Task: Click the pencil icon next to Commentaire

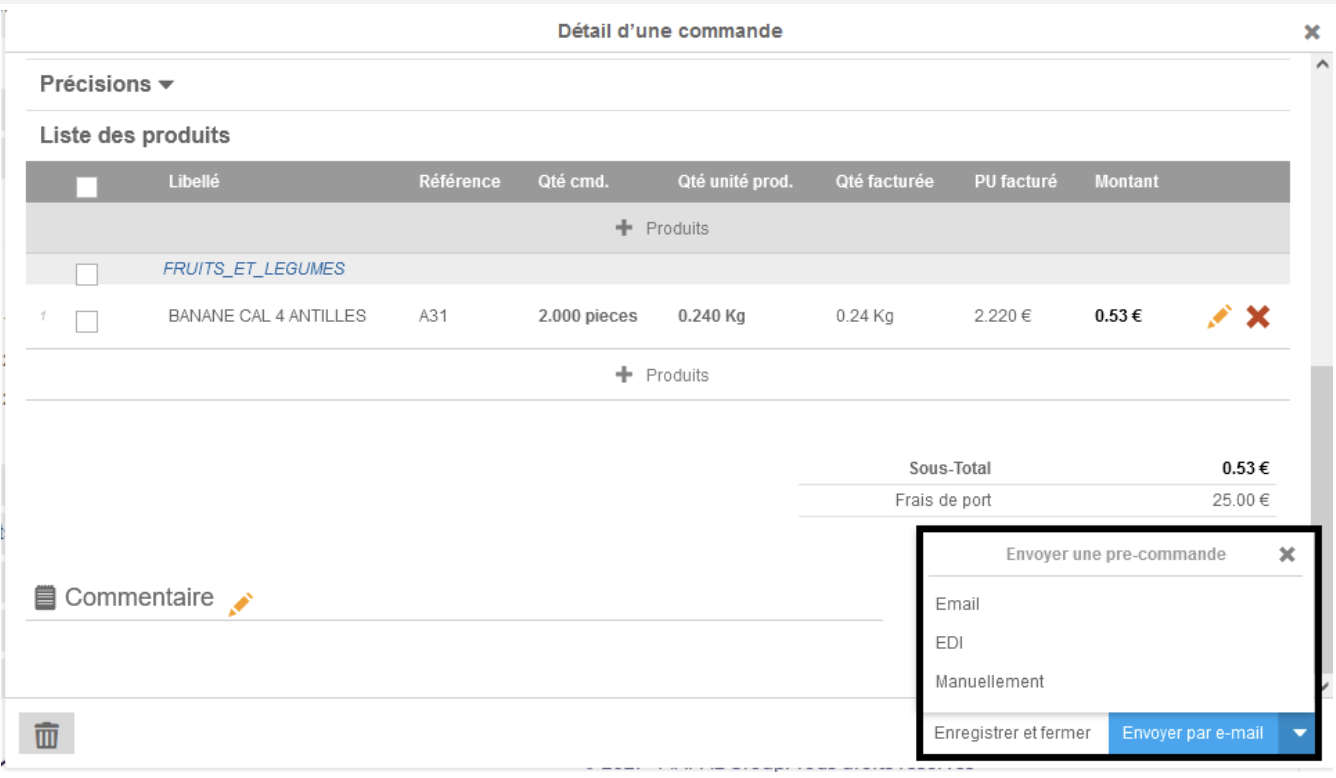Action: [241, 603]
